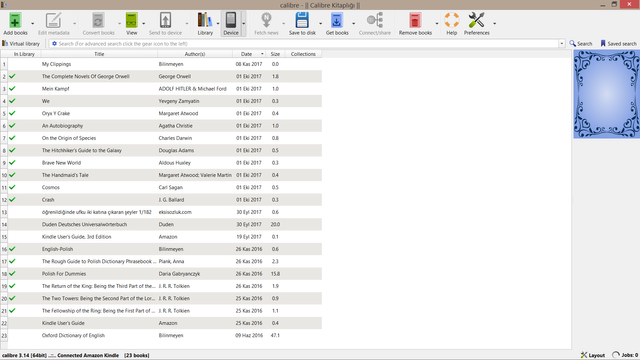Expand the Add books dropdown arrow
This screenshot has width=640, height=360.
(x=33, y=24)
